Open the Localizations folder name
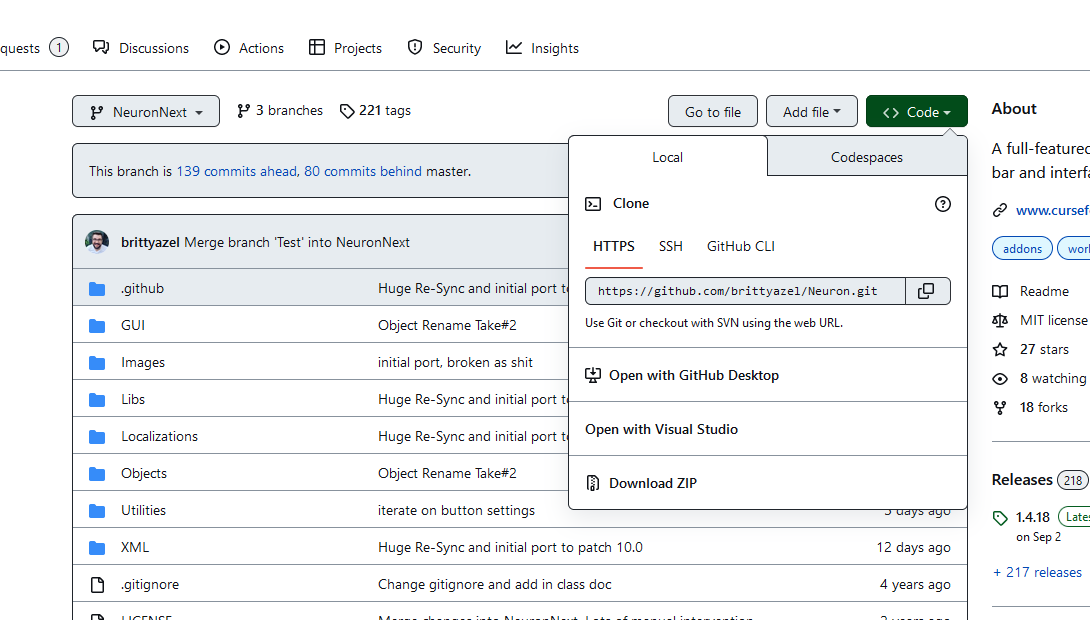The width and height of the screenshot is (1090, 620). (159, 437)
